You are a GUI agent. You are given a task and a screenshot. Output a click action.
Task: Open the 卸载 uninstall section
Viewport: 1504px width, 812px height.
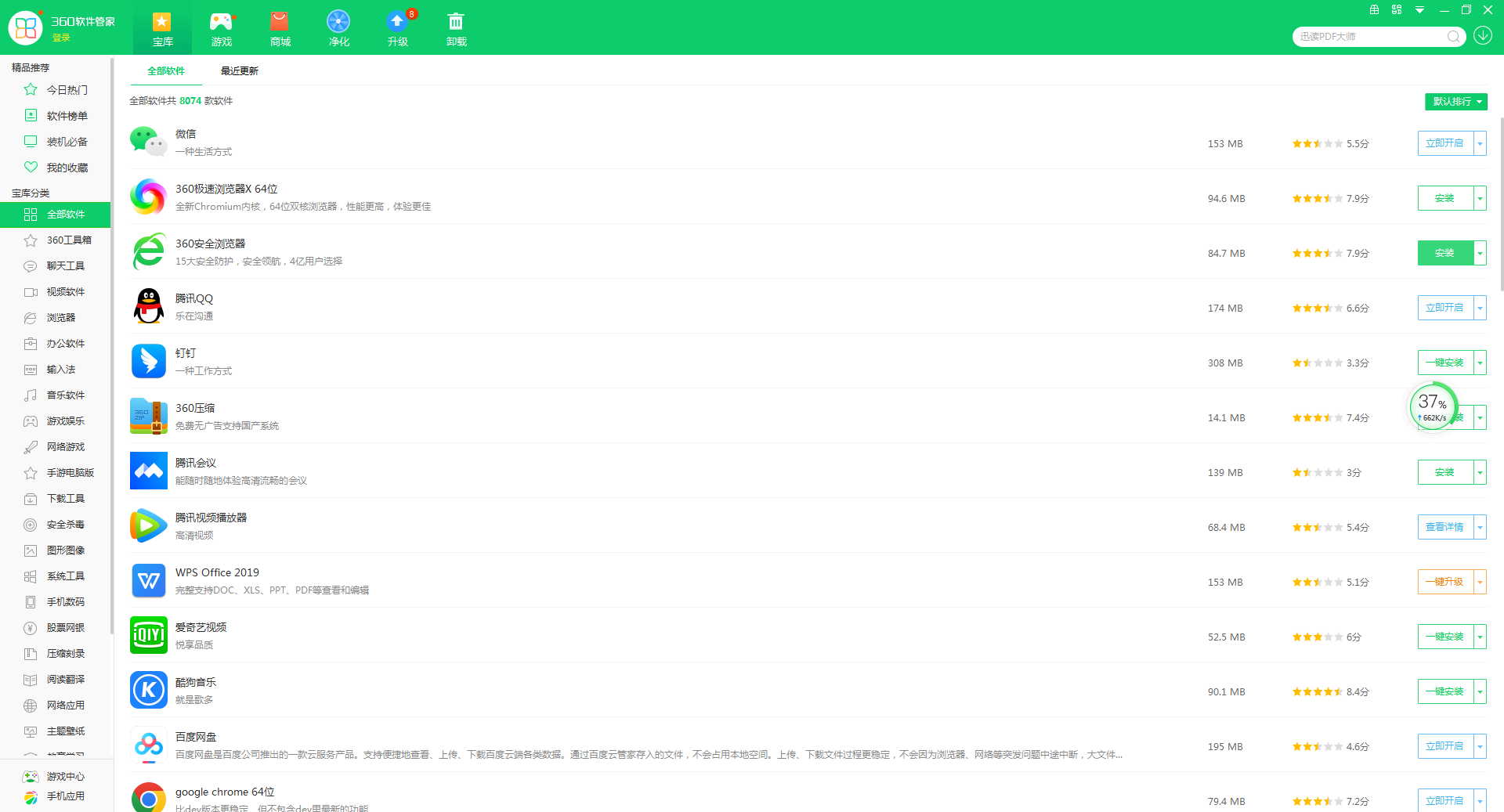[456, 28]
